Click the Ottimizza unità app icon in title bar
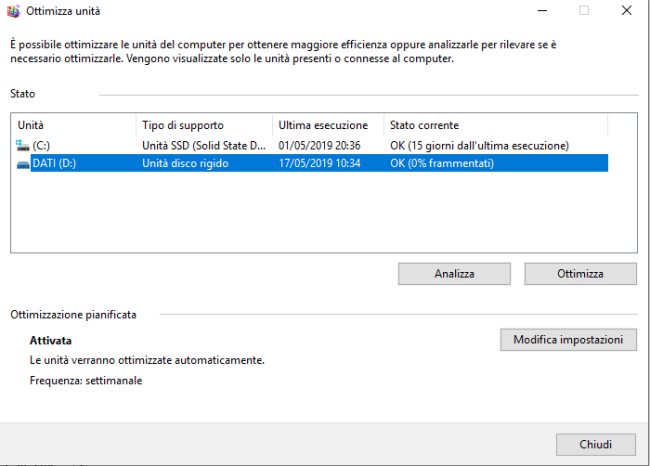This screenshot has height=466, width=650. [x=13, y=11]
